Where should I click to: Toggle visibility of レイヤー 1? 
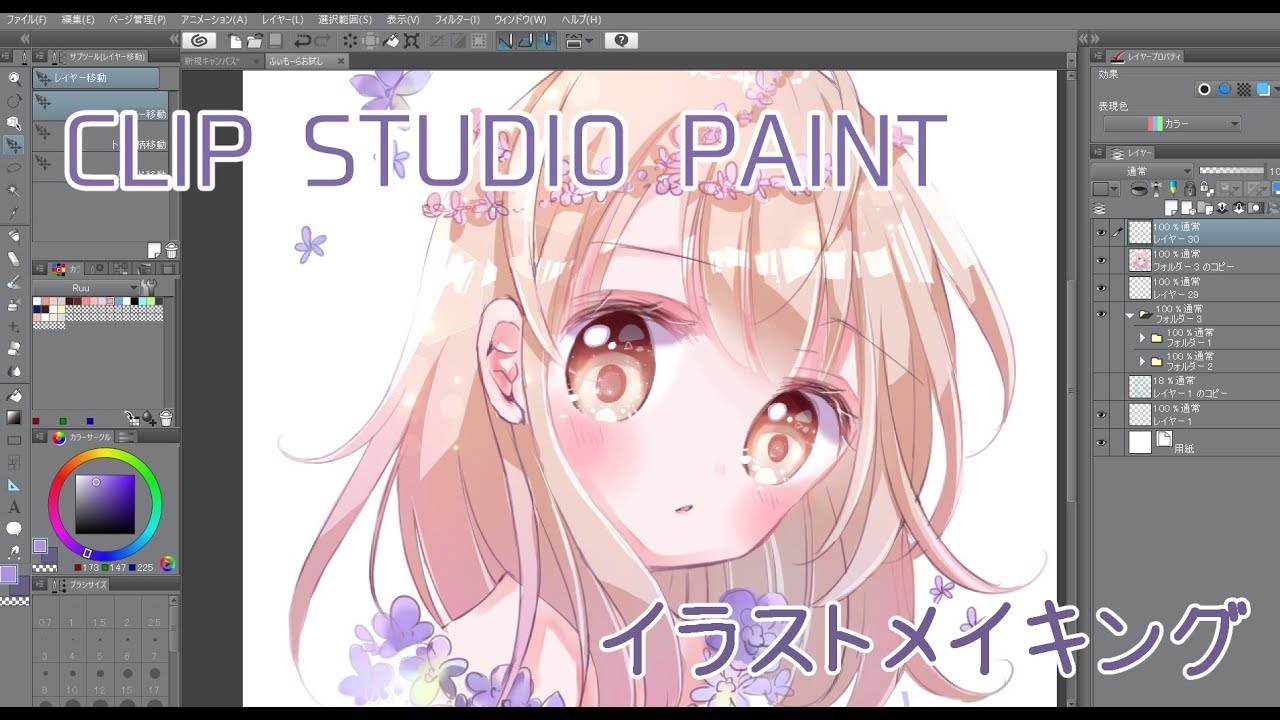click(x=1101, y=414)
